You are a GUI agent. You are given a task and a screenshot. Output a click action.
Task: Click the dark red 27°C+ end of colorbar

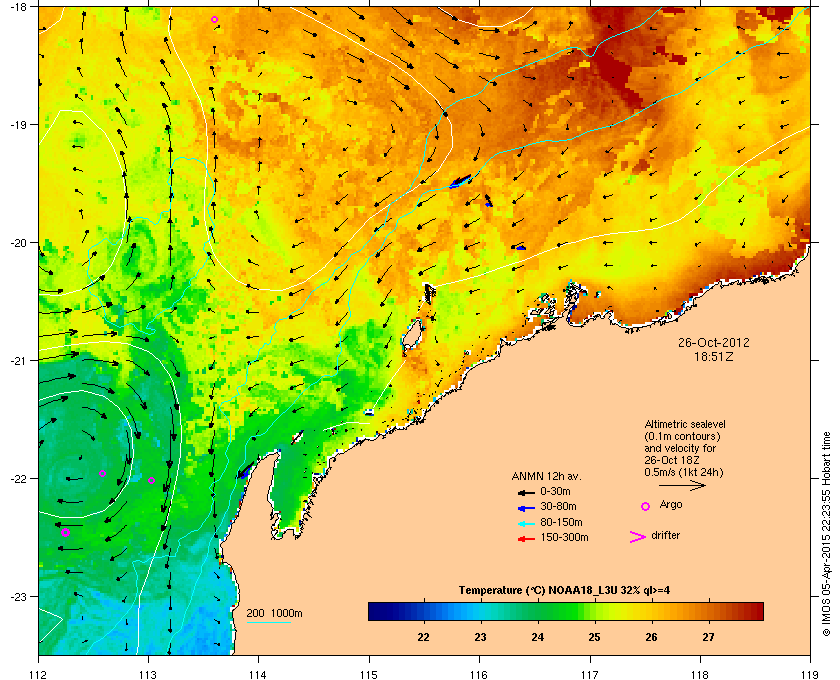(x=753, y=611)
